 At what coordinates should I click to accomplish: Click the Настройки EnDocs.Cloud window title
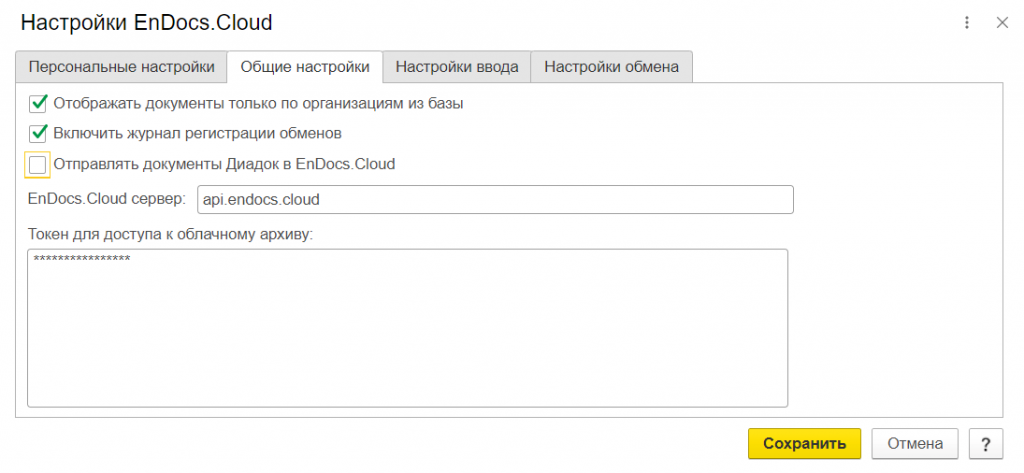pyautogui.click(x=146, y=23)
